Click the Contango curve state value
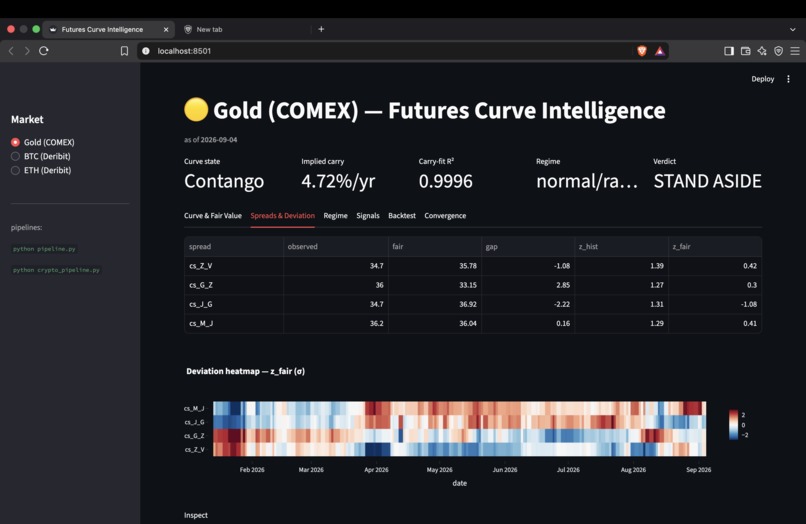This screenshot has width=806, height=524. tap(224, 181)
